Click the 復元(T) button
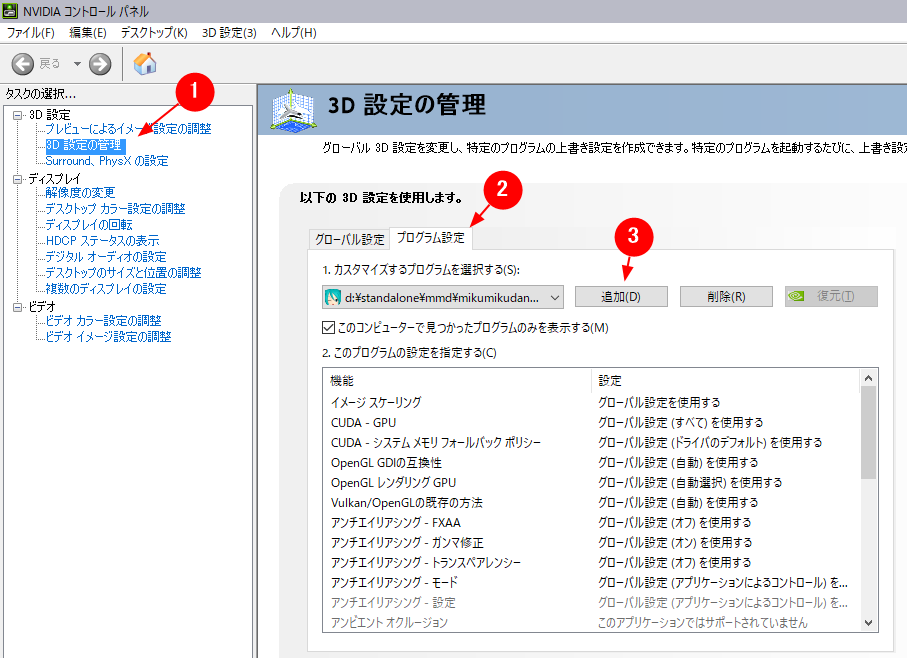The height and width of the screenshot is (658, 907). click(x=831, y=297)
